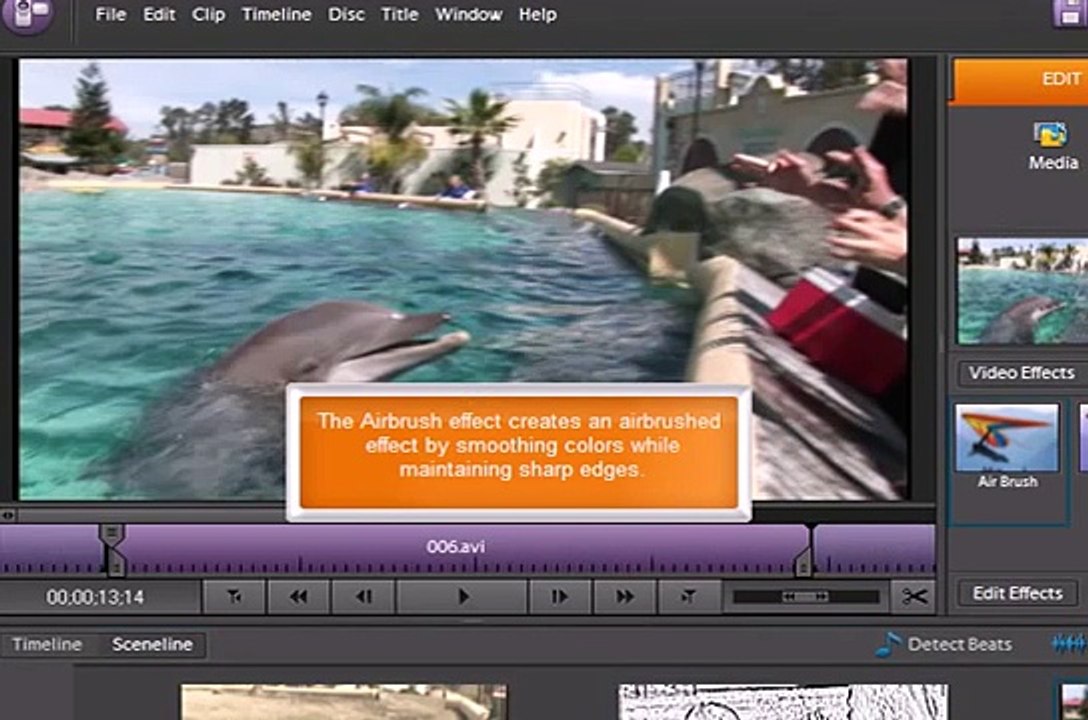Open the Window menu

point(468,14)
